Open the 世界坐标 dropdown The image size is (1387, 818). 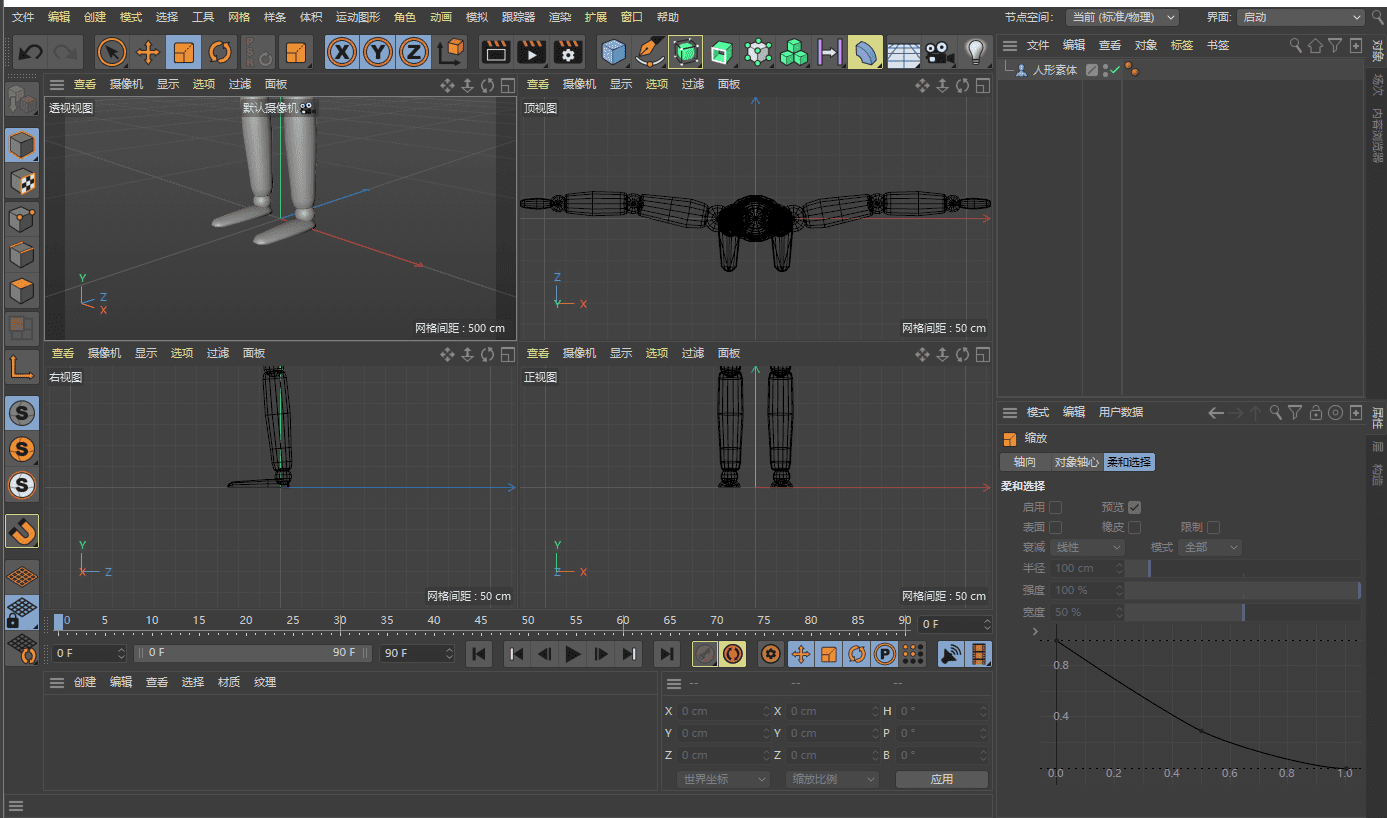pos(723,779)
